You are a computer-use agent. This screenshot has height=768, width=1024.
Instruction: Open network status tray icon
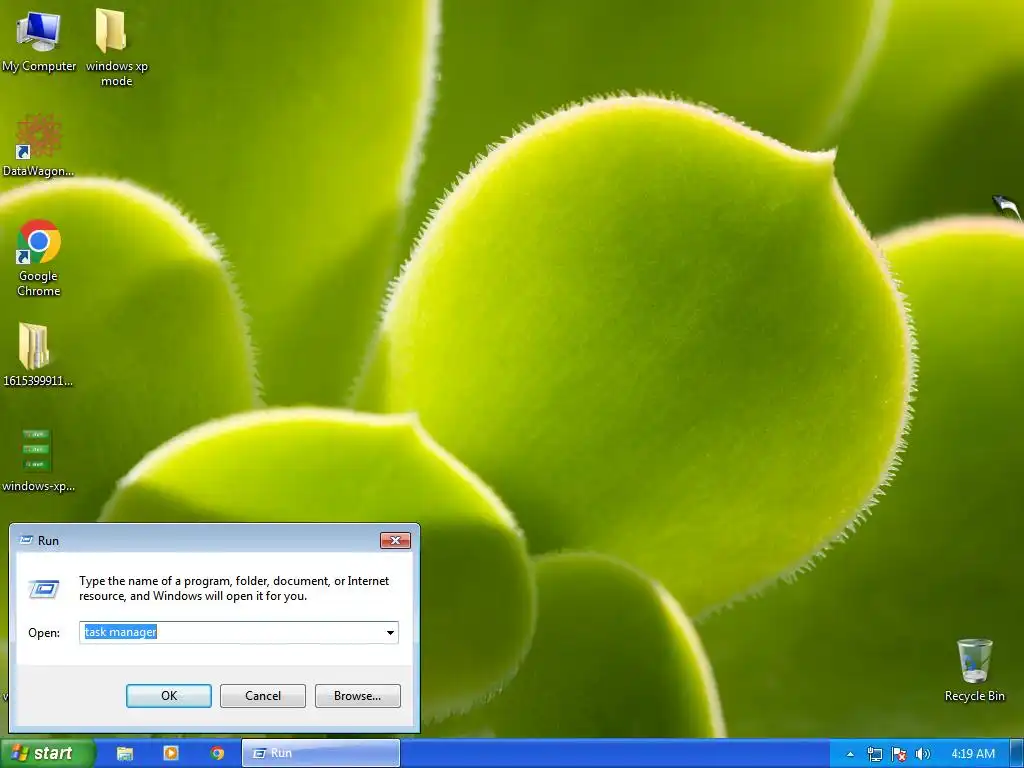(x=874, y=754)
